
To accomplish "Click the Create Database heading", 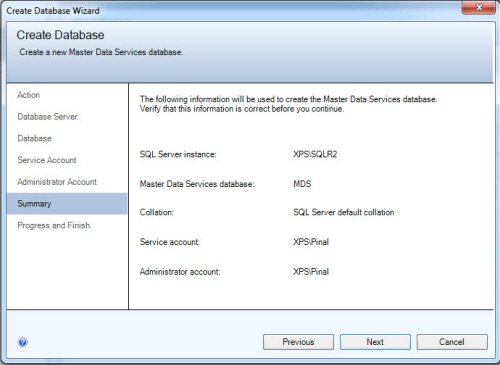I will point(60,35).
